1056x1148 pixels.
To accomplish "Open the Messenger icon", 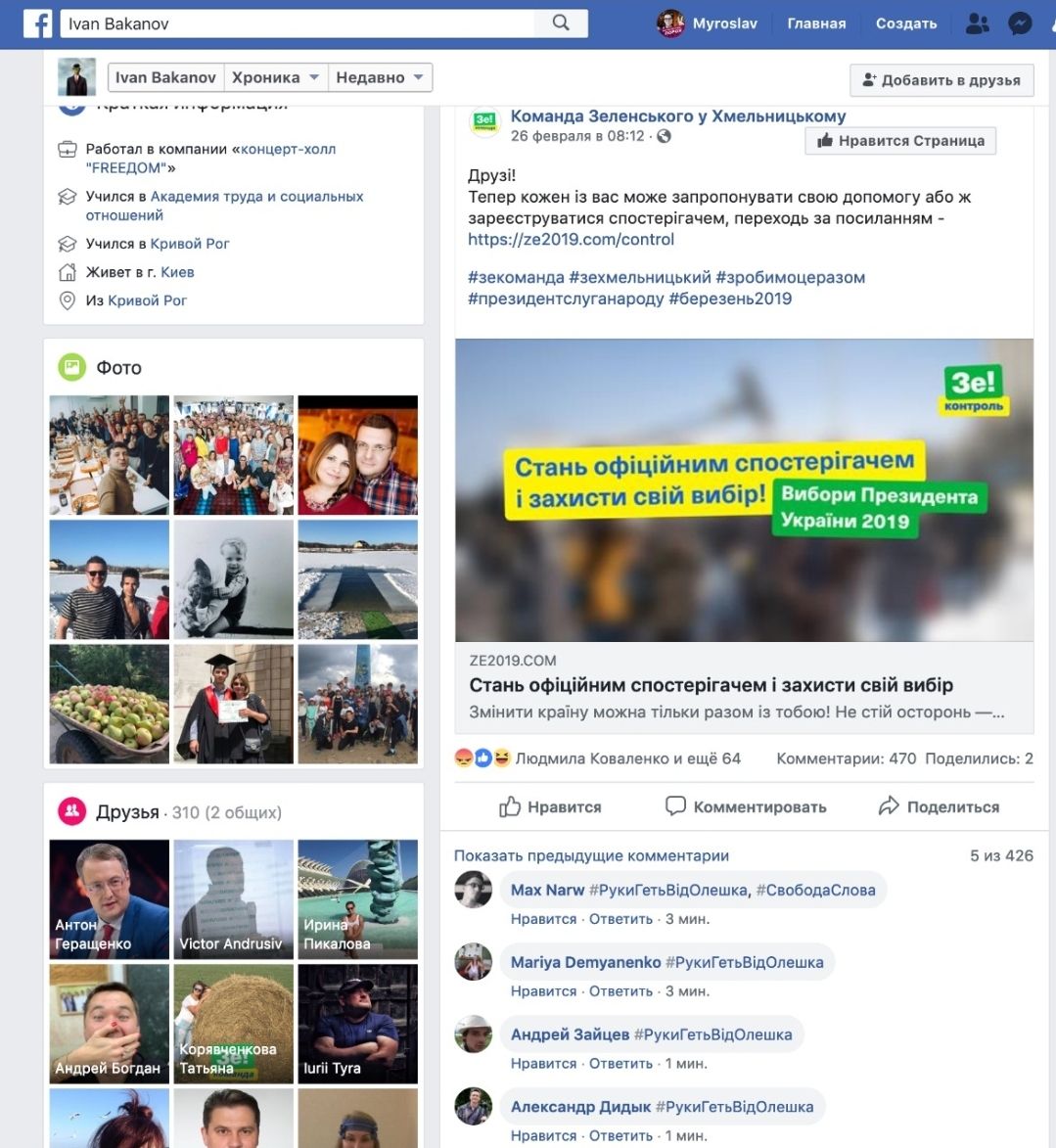I will 1020,23.
